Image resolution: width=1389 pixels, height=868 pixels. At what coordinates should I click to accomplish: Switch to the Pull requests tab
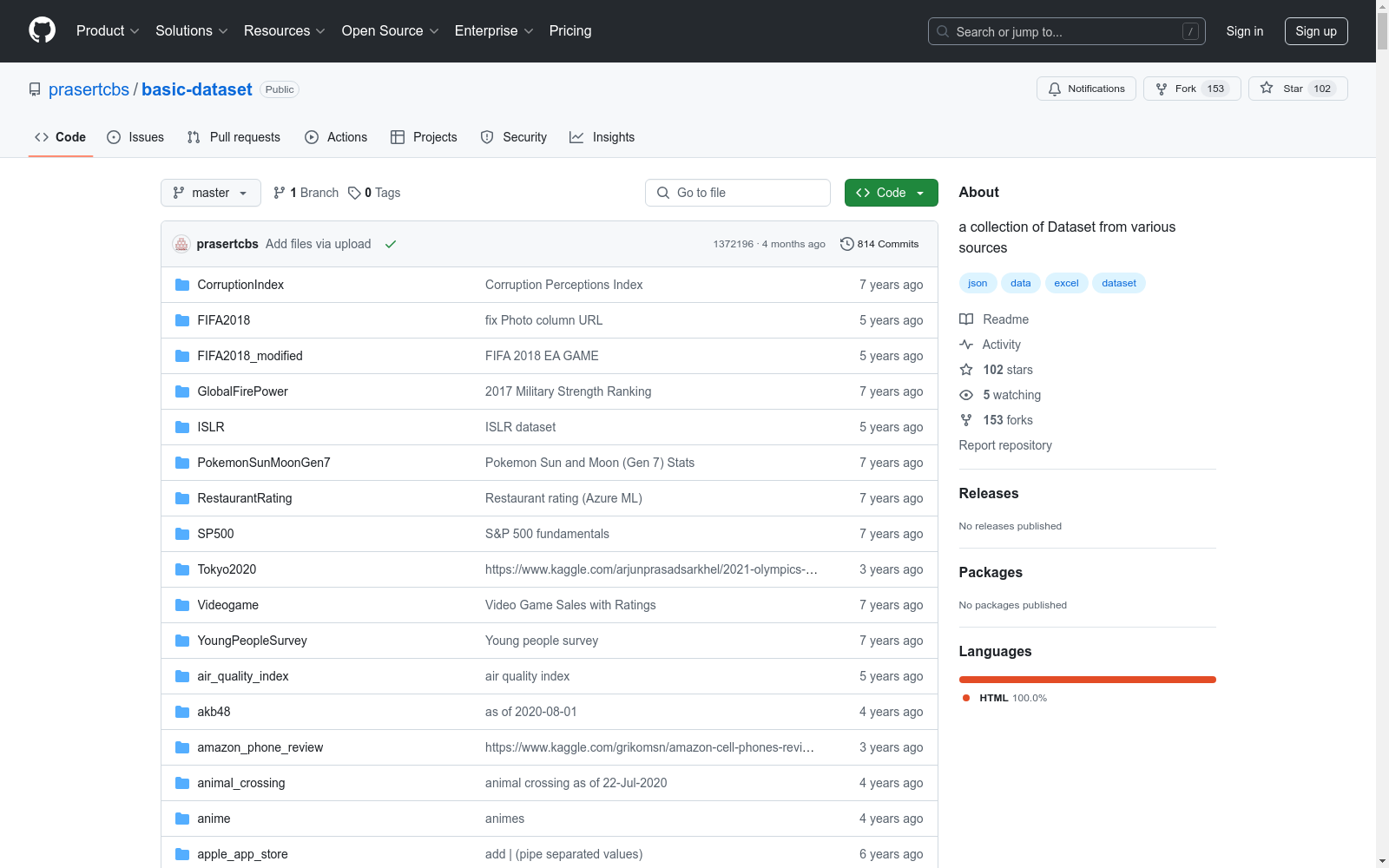coord(234,137)
